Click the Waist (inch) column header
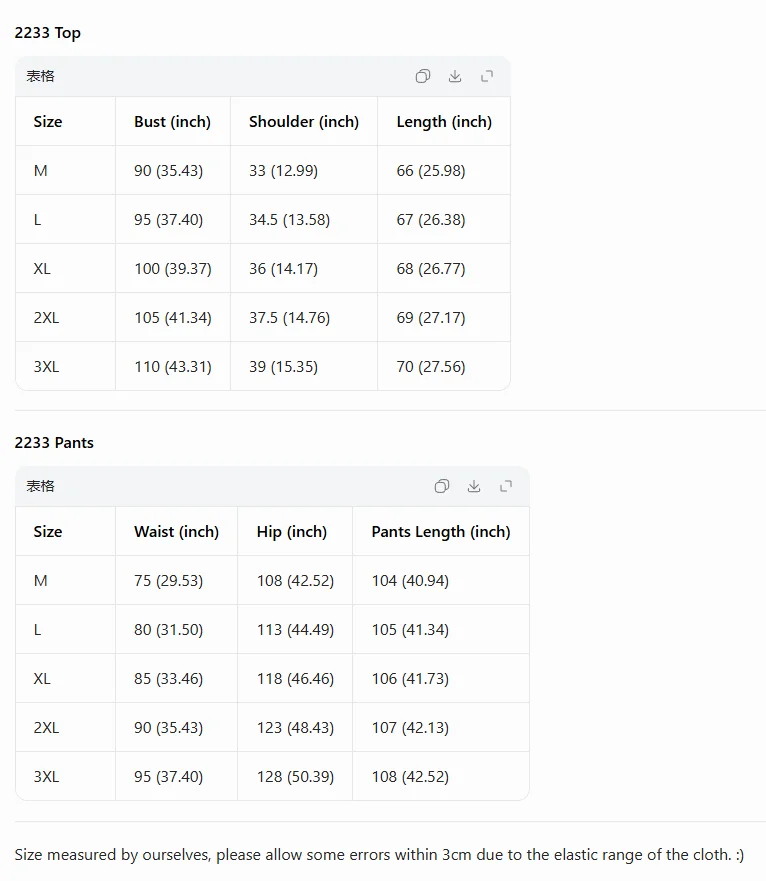 [x=176, y=532]
